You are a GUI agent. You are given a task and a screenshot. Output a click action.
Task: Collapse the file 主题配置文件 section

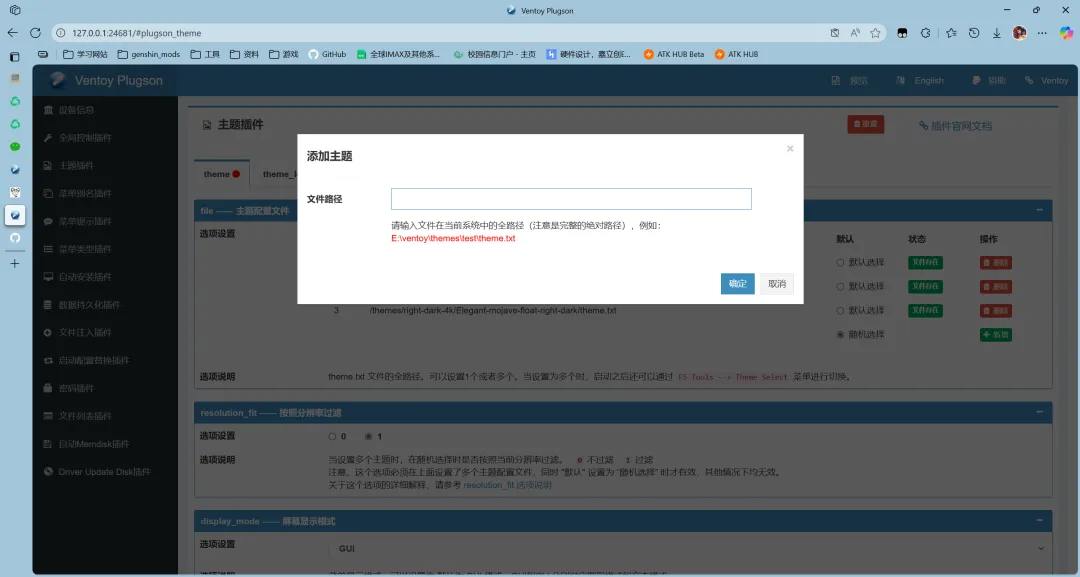click(1040, 210)
